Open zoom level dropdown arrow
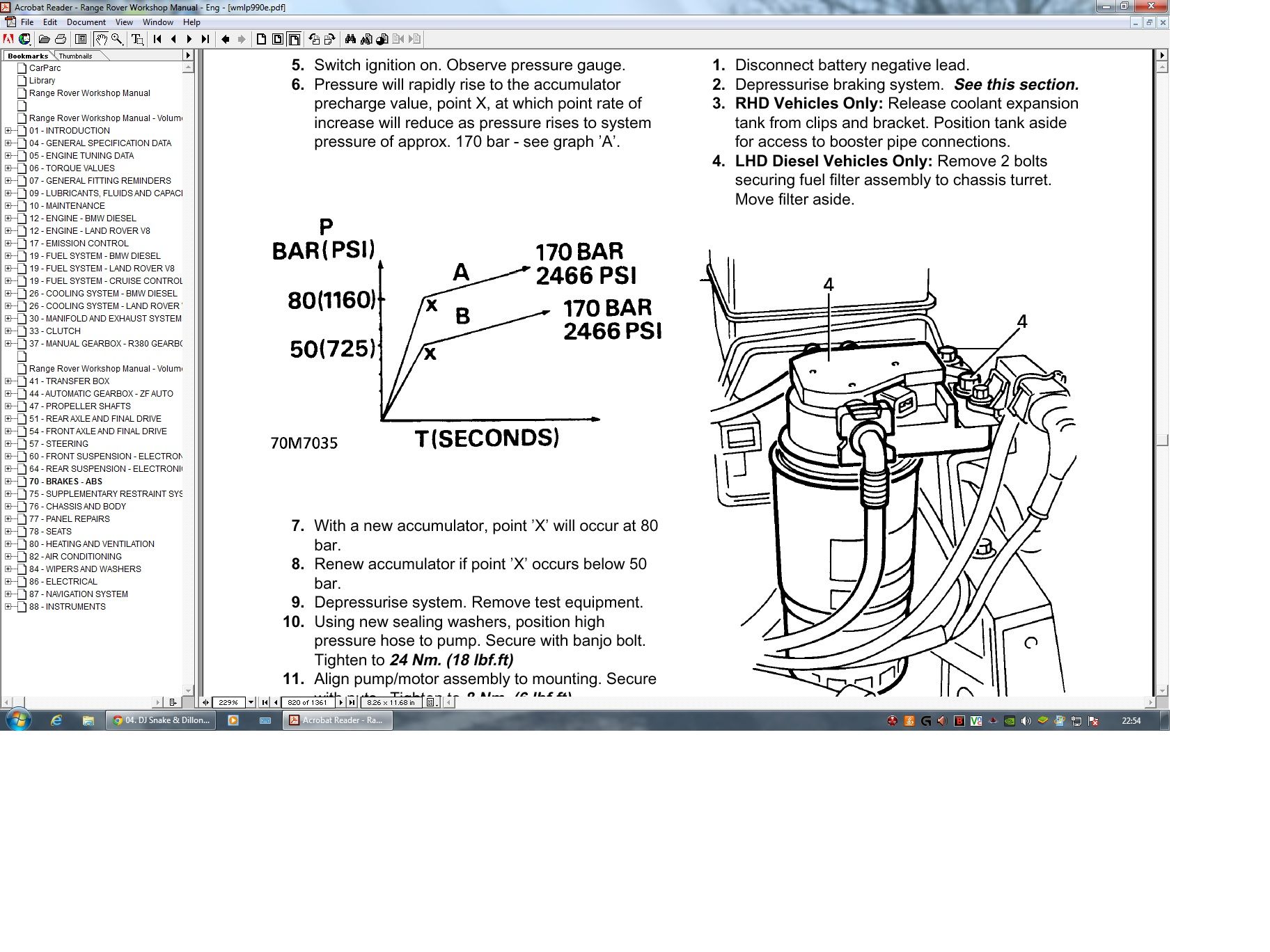Screen dimensions: 1270x952 [251, 703]
